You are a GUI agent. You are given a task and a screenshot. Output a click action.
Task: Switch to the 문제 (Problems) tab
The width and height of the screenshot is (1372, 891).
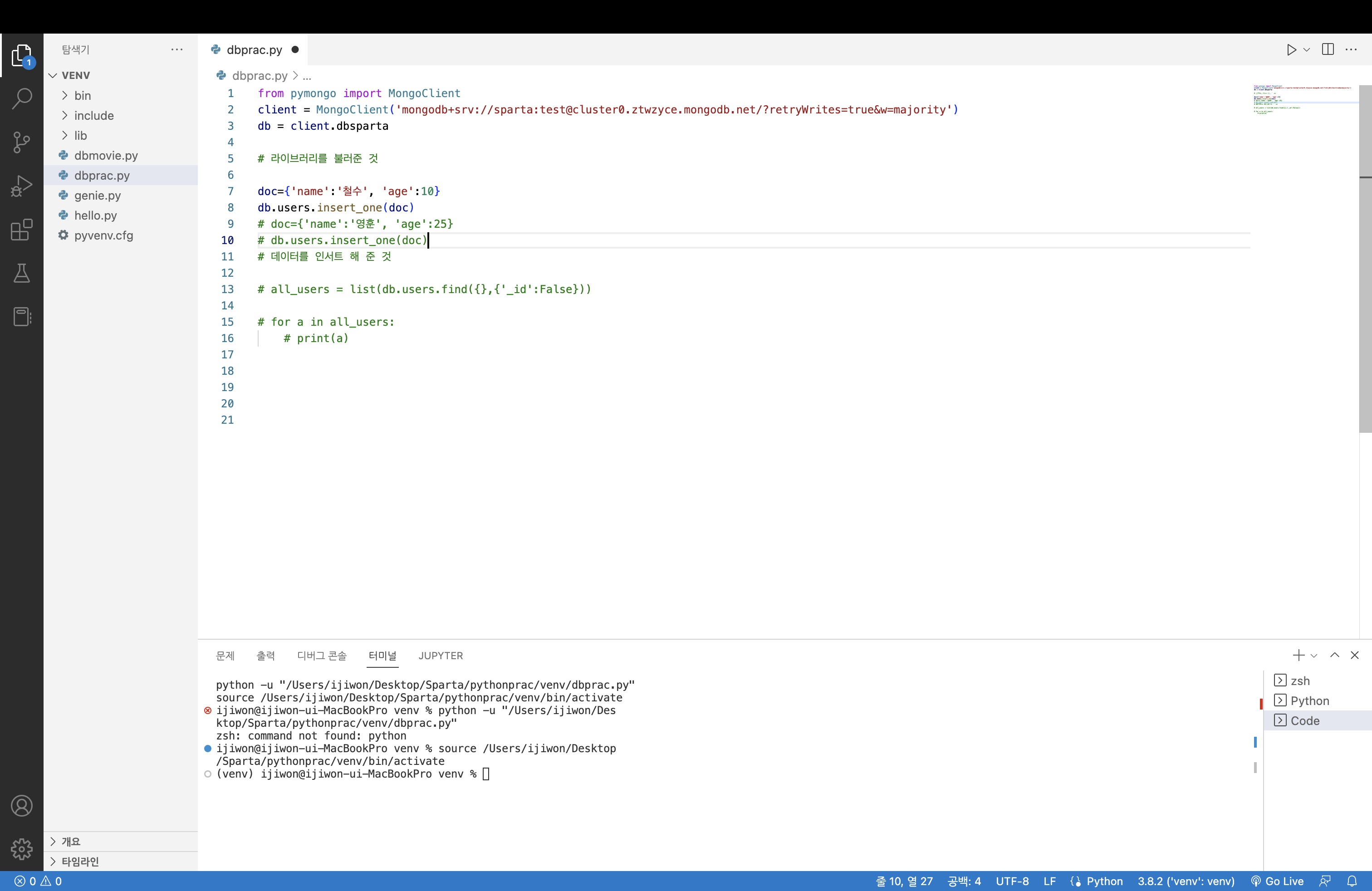pyautogui.click(x=225, y=656)
